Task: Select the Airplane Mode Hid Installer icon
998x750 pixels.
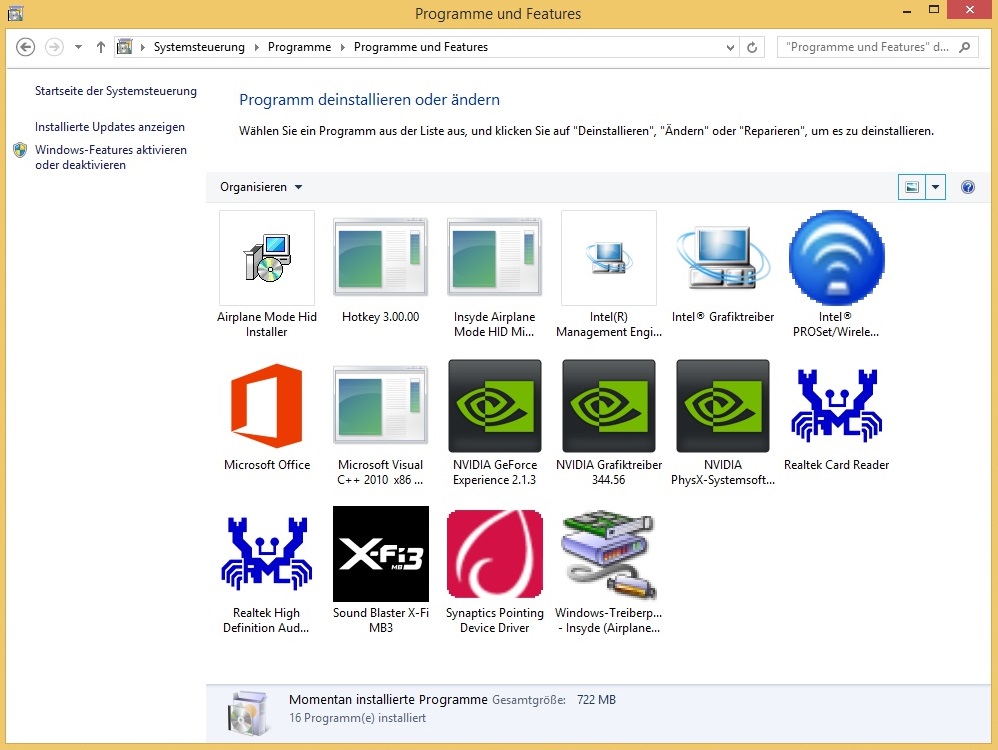Action: [x=267, y=258]
